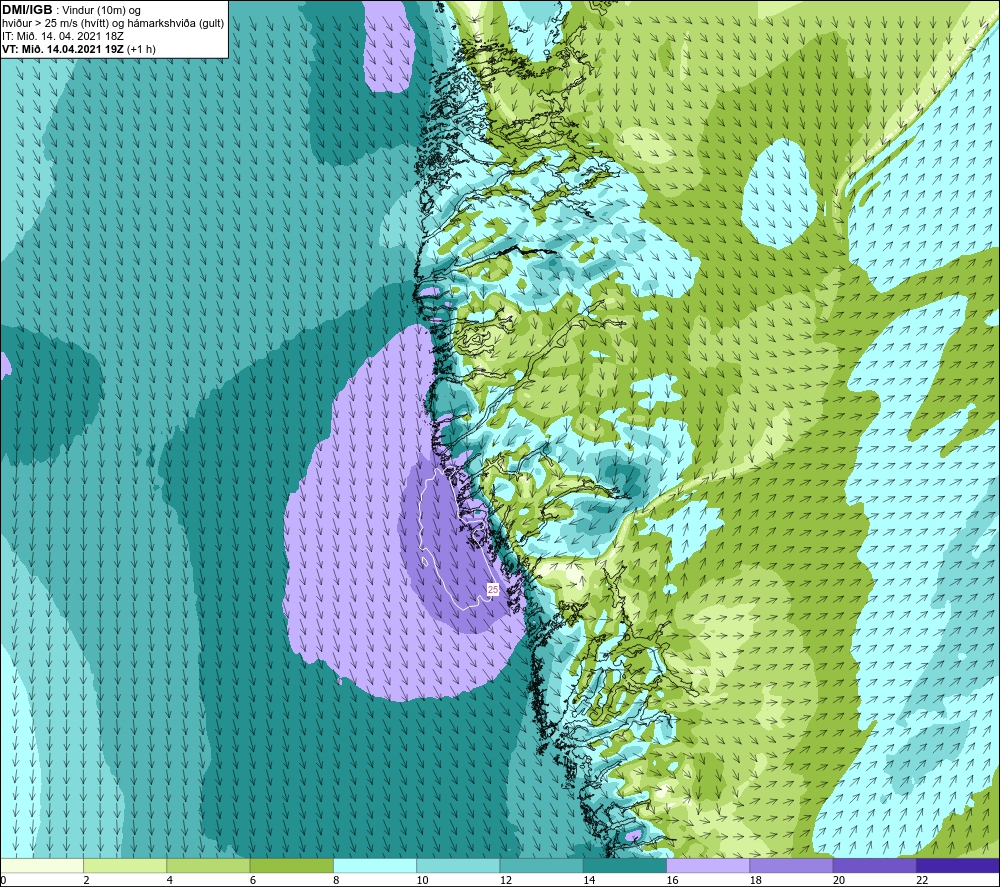Viewport: 1000px width, 887px height.
Task: Click the '25' gust contour label
Action: [x=493, y=590]
